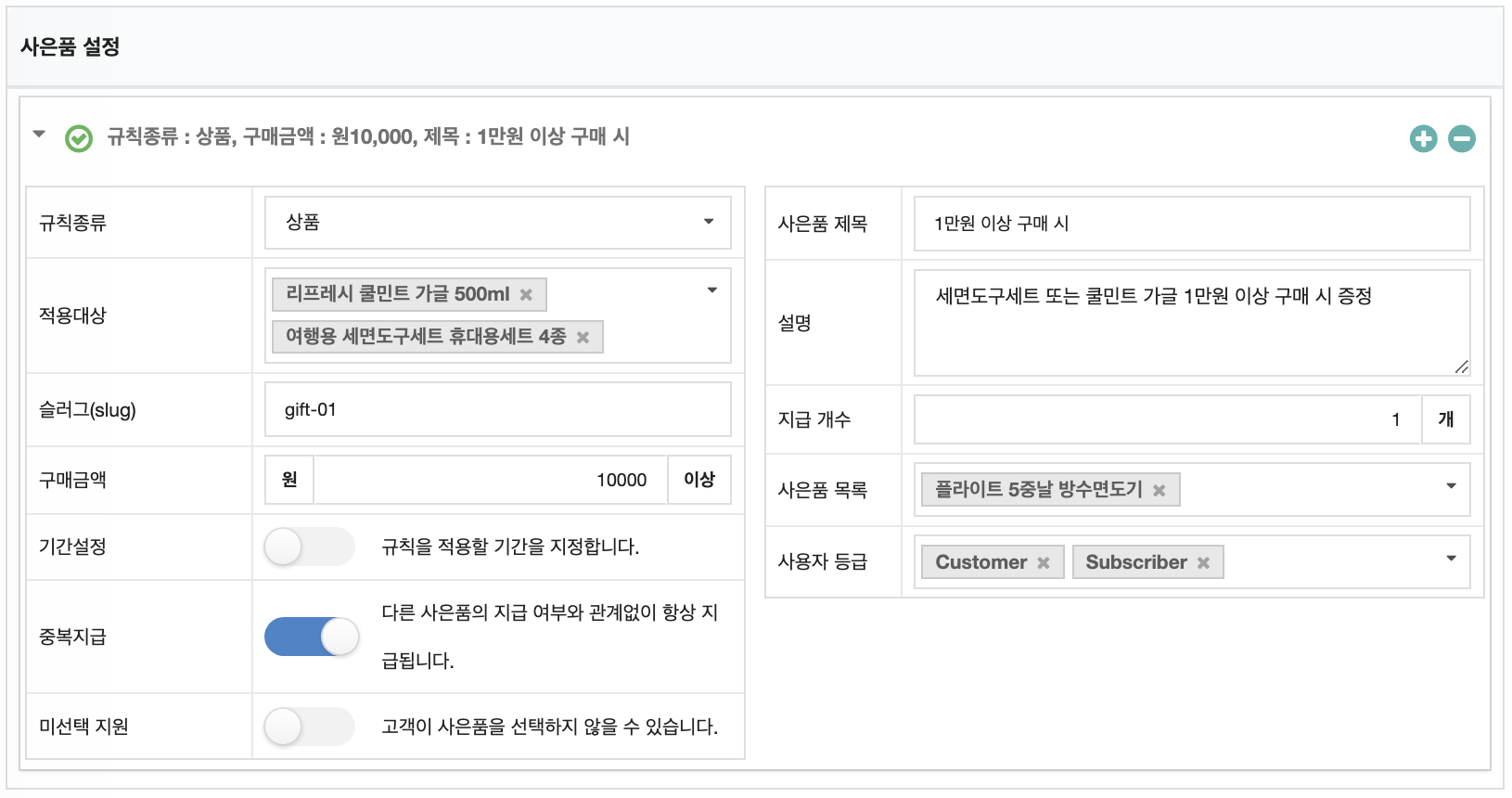Open the 사용자 등급 dropdown arrow
The height and width of the screenshot is (798, 1512).
click(1451, 559)
